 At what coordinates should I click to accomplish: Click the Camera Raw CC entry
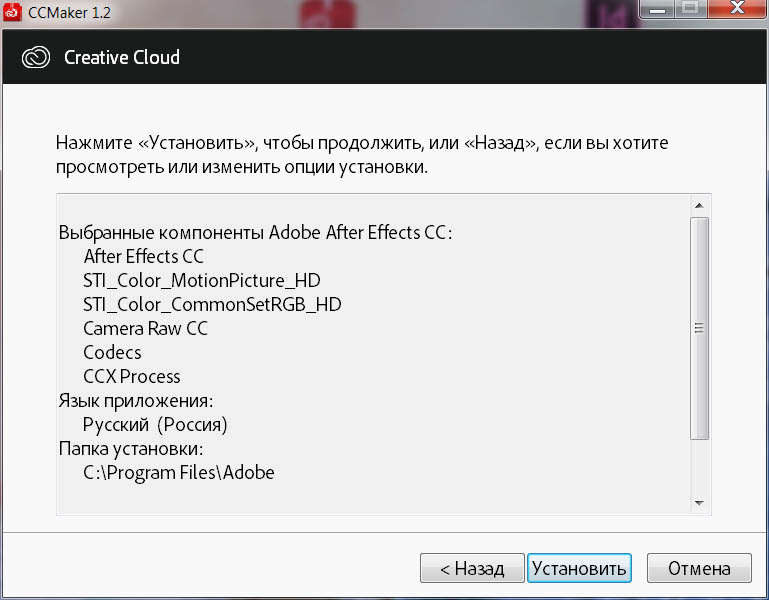(x=146, y=328)
